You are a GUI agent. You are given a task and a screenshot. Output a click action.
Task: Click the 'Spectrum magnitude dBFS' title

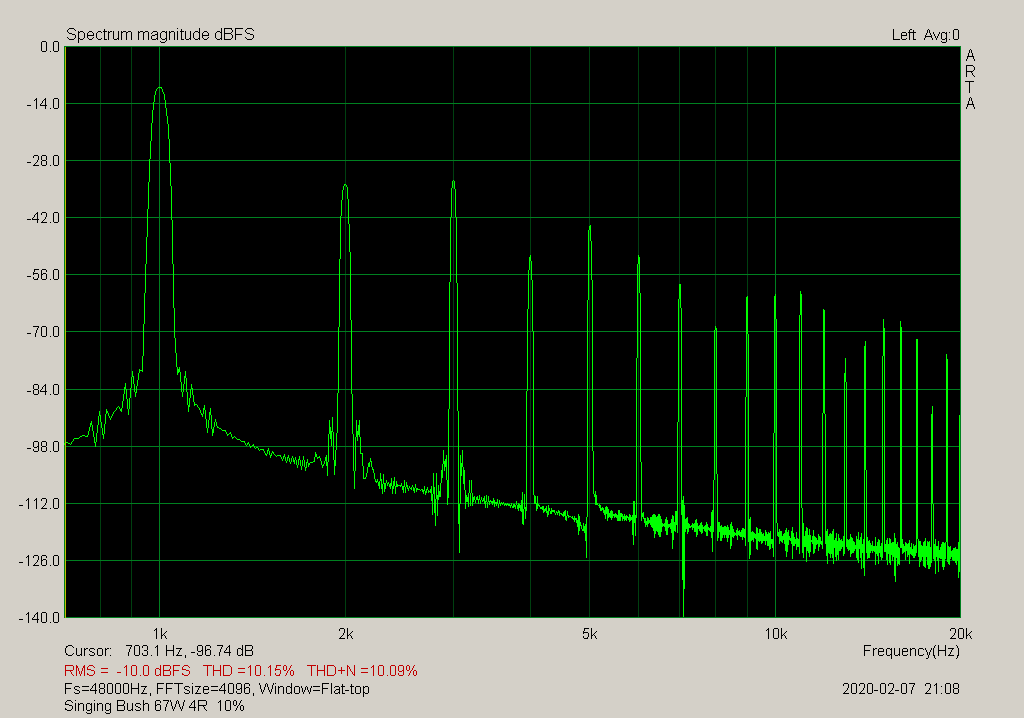point(160,35)
